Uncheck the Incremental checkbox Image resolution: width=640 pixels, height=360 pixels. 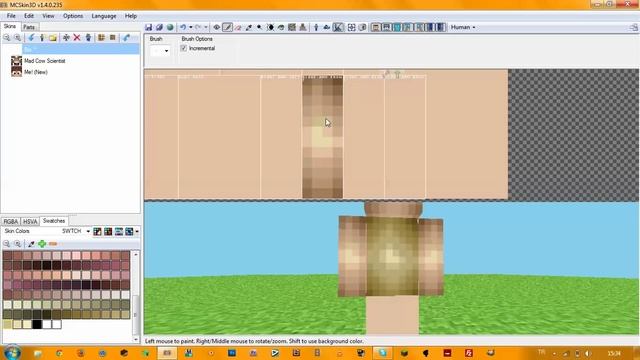184,48
